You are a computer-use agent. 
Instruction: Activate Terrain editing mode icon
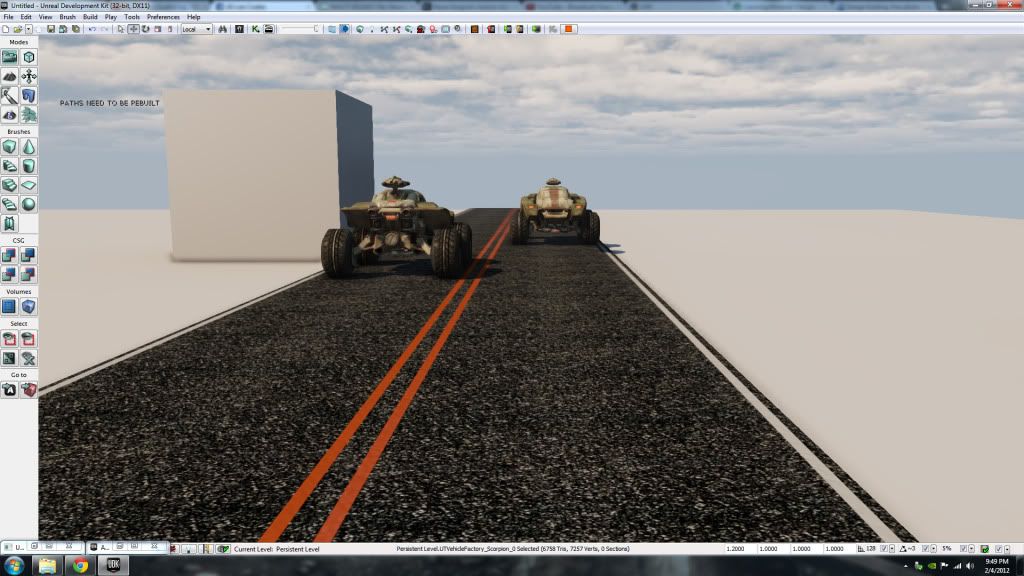9,76
